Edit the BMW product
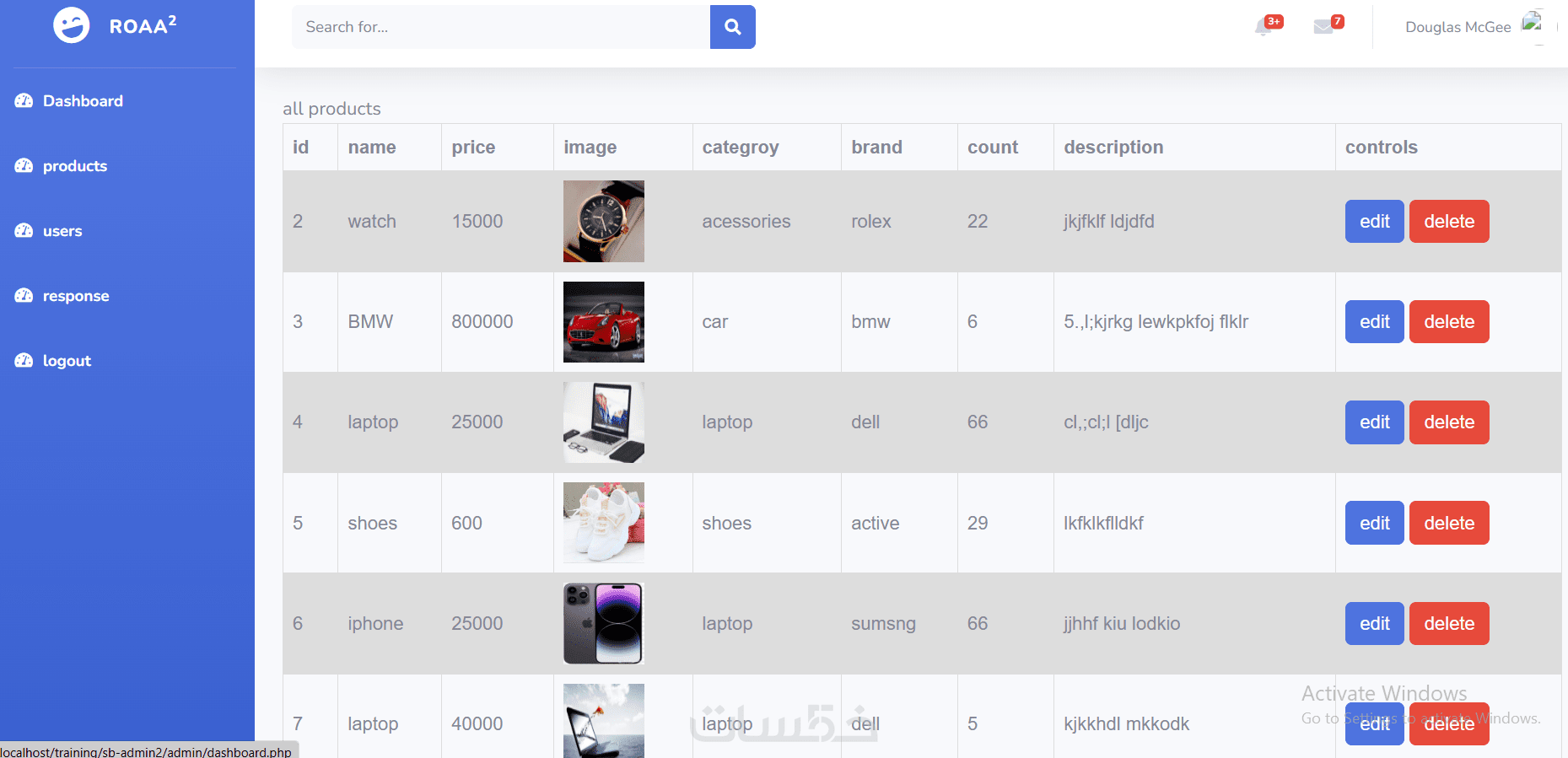 click(1374, 321)
